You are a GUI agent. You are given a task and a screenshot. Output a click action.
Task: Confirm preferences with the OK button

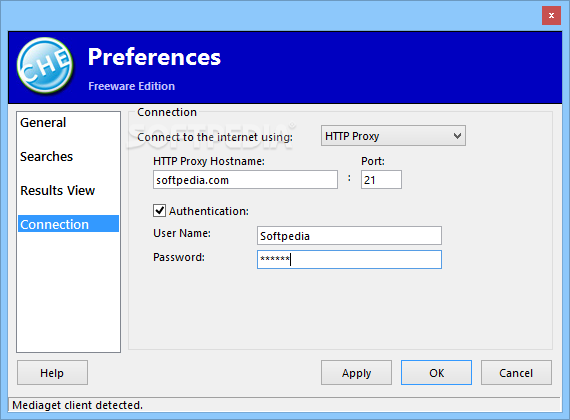(436, 373)
